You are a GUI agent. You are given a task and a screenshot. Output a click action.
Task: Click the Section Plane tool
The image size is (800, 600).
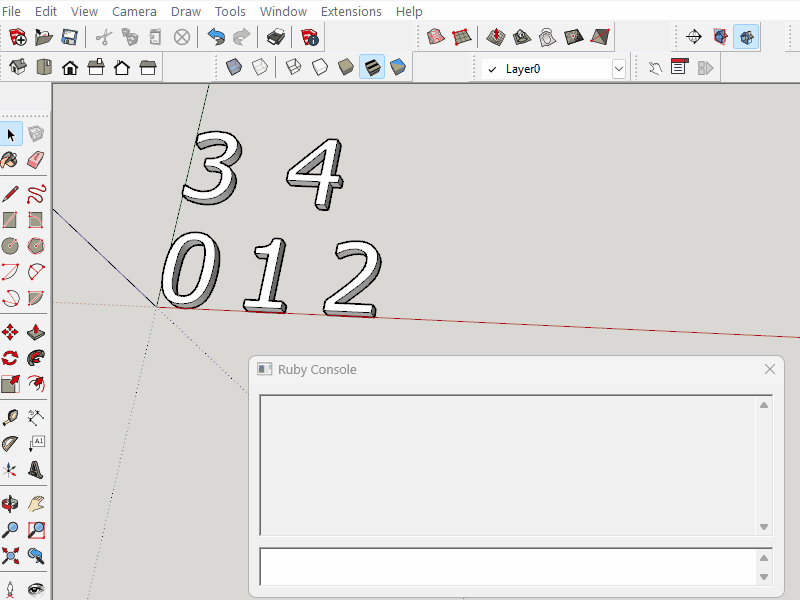pos(693,37)
